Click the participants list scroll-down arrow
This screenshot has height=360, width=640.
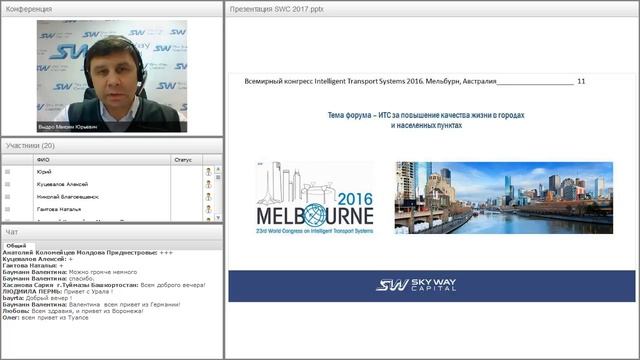click(x=218, y=218)
